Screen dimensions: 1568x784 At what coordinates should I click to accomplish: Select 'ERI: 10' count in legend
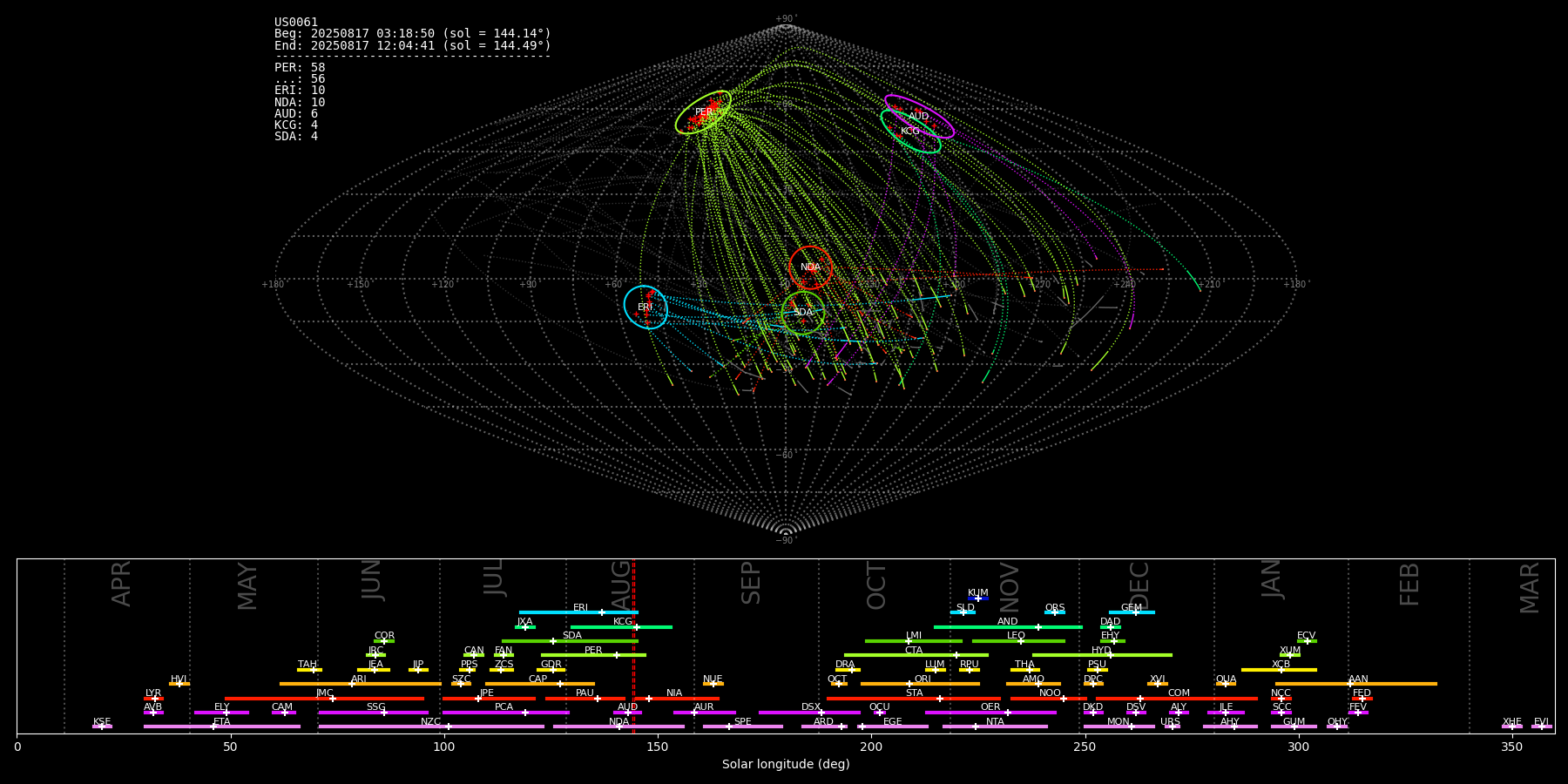[300, 91]
